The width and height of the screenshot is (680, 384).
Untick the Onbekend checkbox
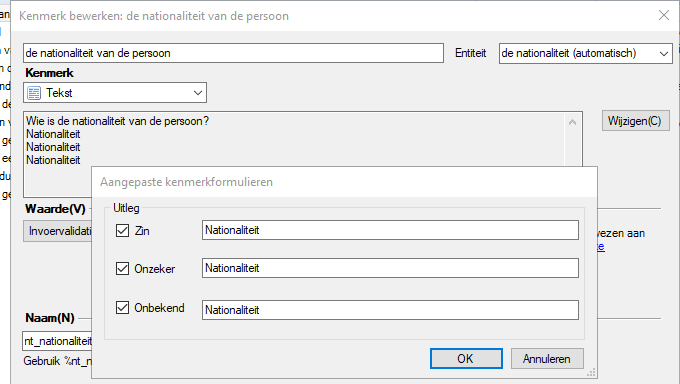(122, 308)
